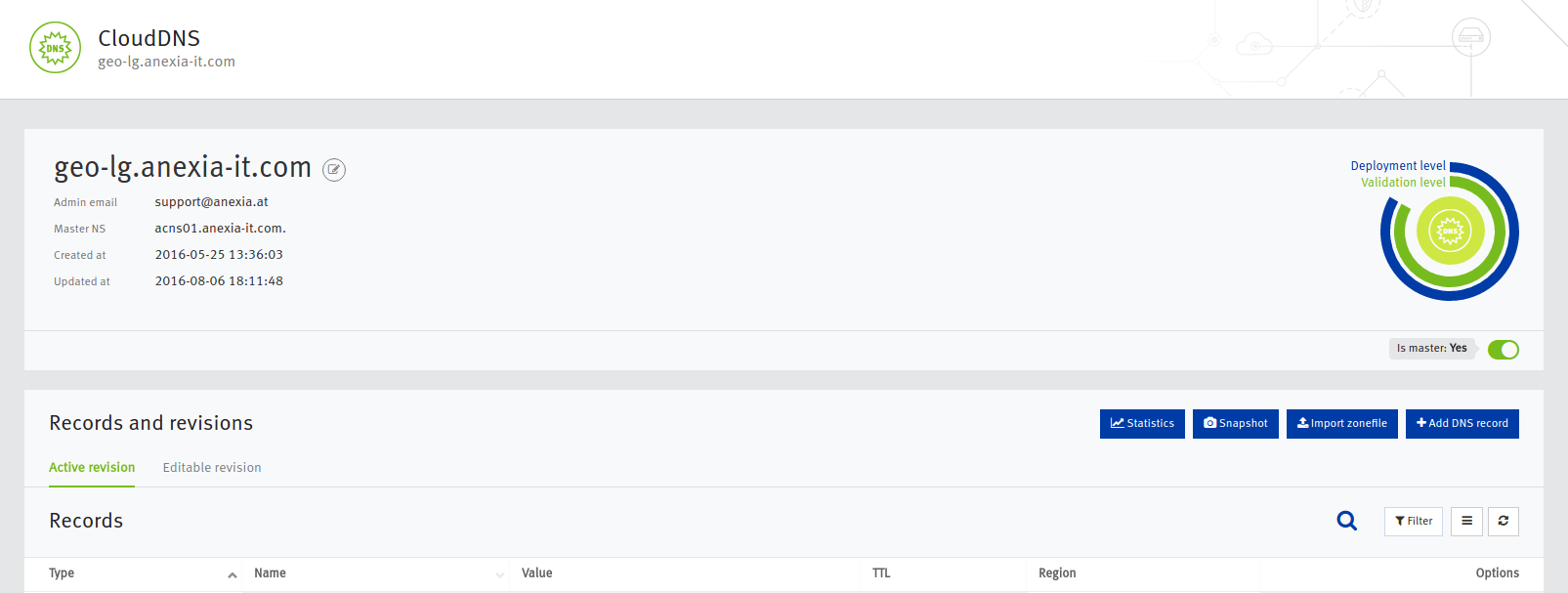Switch to Editable revision tab
This screenshot has width=1568, height=593.
(x=212, y=468)
